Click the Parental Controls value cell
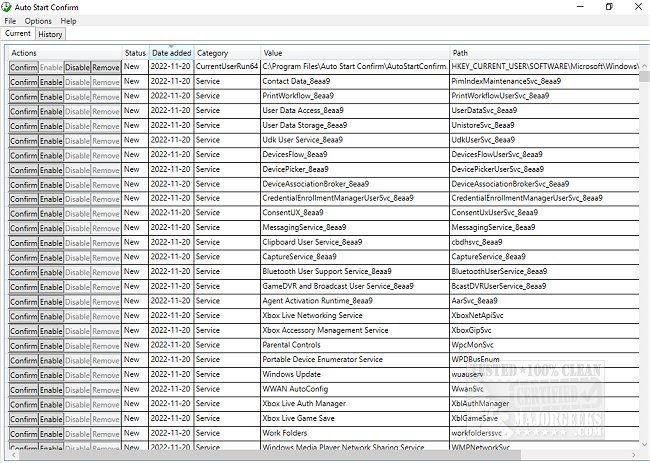This screenshot has width=650, height=463. (355, 345)
